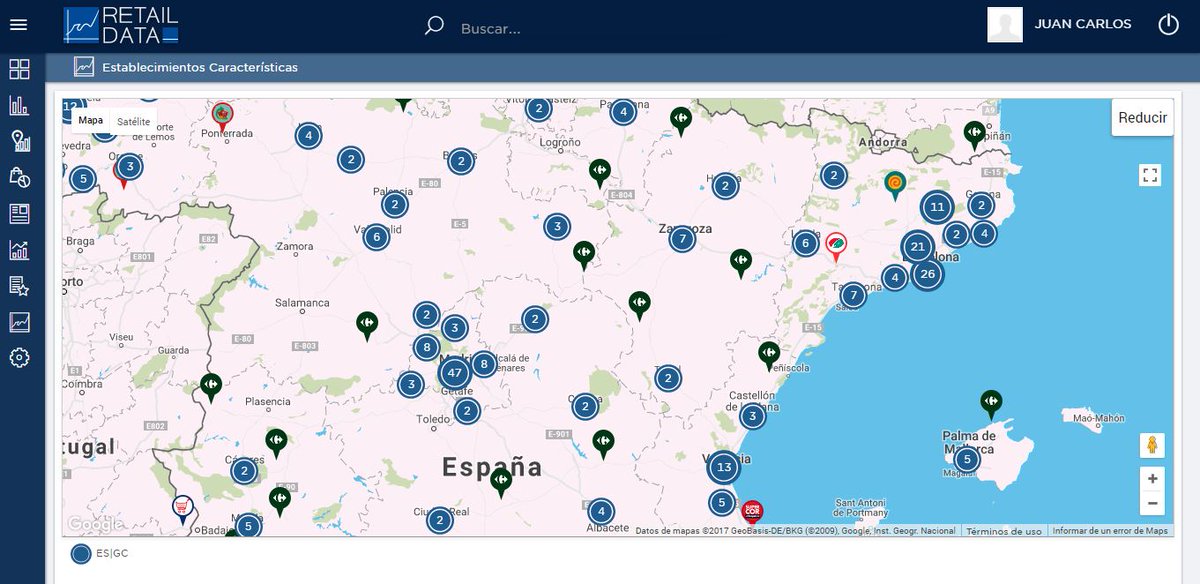Click the 2 cluster marker near Toledo
The height and width of the screenshot is (584, 1200).
[x=466, y=410]
